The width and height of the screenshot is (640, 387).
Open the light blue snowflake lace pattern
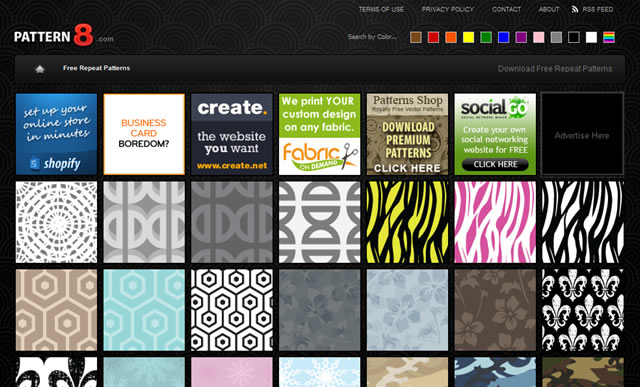coord(320,372)
